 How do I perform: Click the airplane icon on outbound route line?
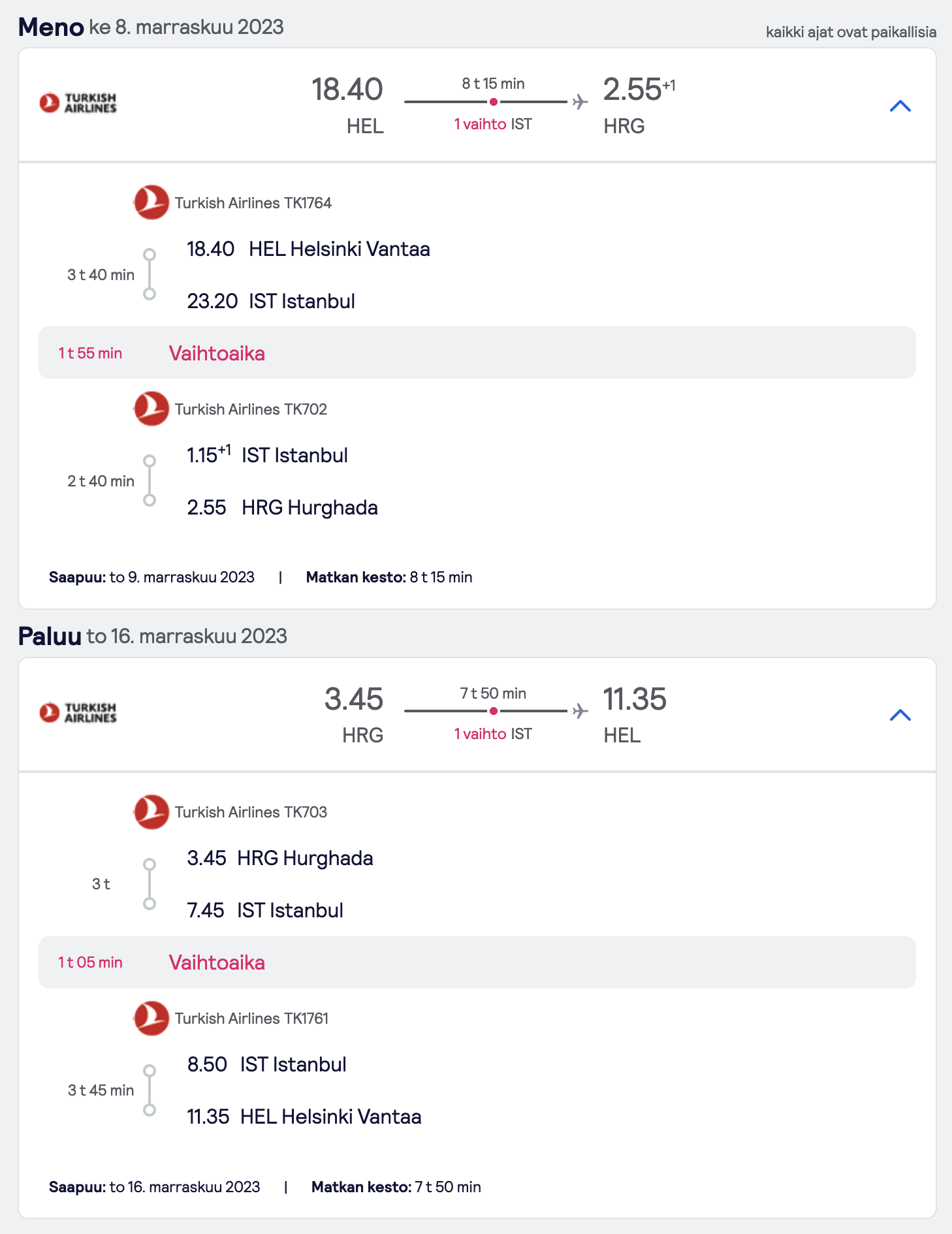point(580,102)
